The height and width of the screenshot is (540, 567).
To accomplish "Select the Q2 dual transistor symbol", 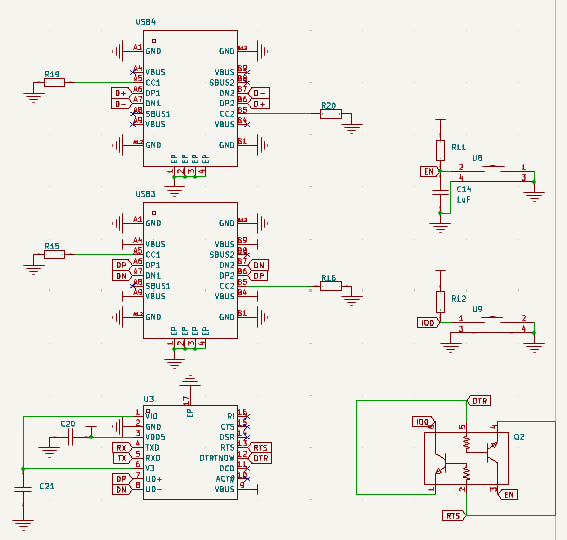I will 466,458.
